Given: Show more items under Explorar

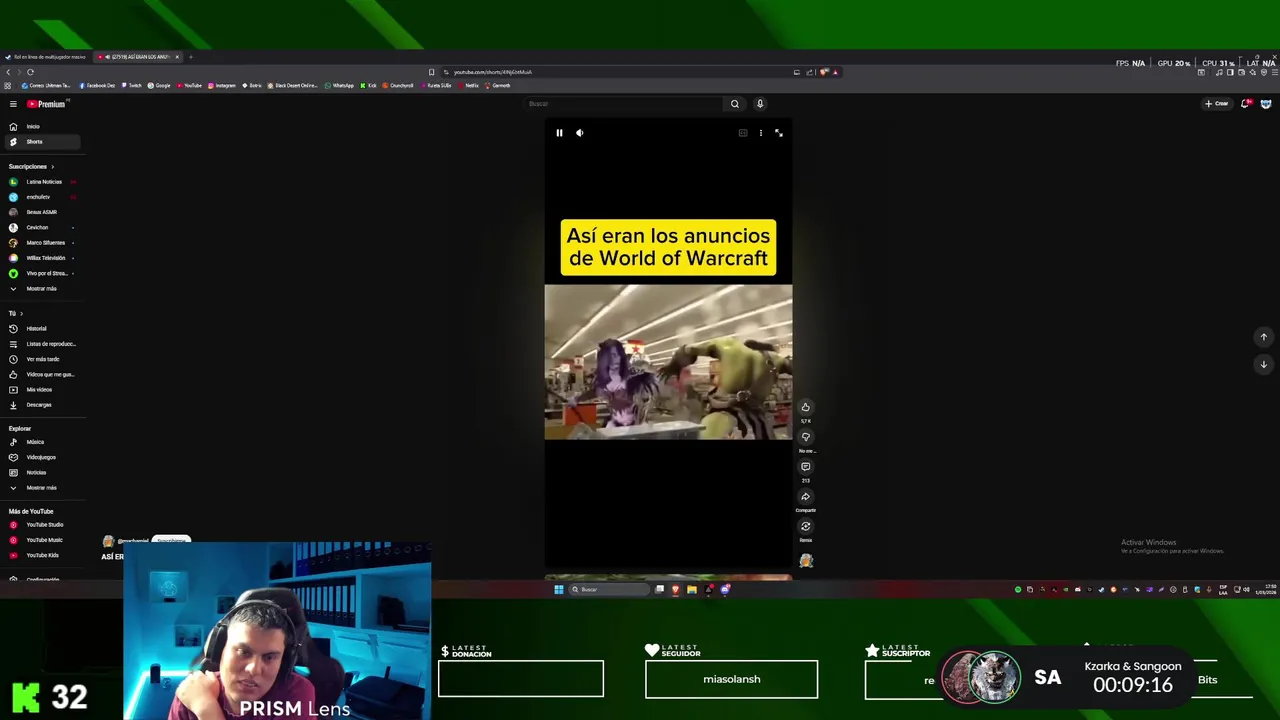Looking at the screenshot, I should click(x=40, y=488).
